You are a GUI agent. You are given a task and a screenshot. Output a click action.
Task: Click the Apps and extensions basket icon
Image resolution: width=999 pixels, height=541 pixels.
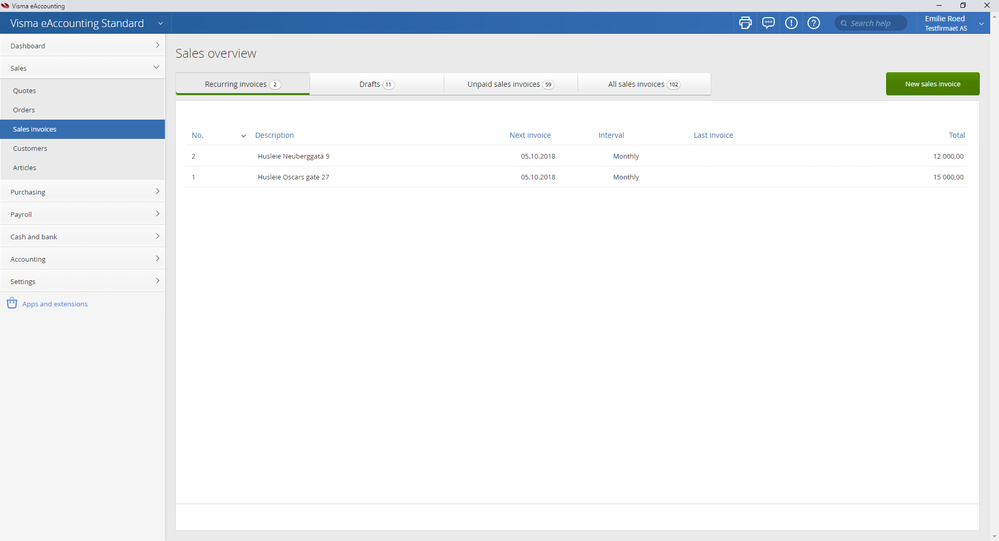[x=11, y=303]
